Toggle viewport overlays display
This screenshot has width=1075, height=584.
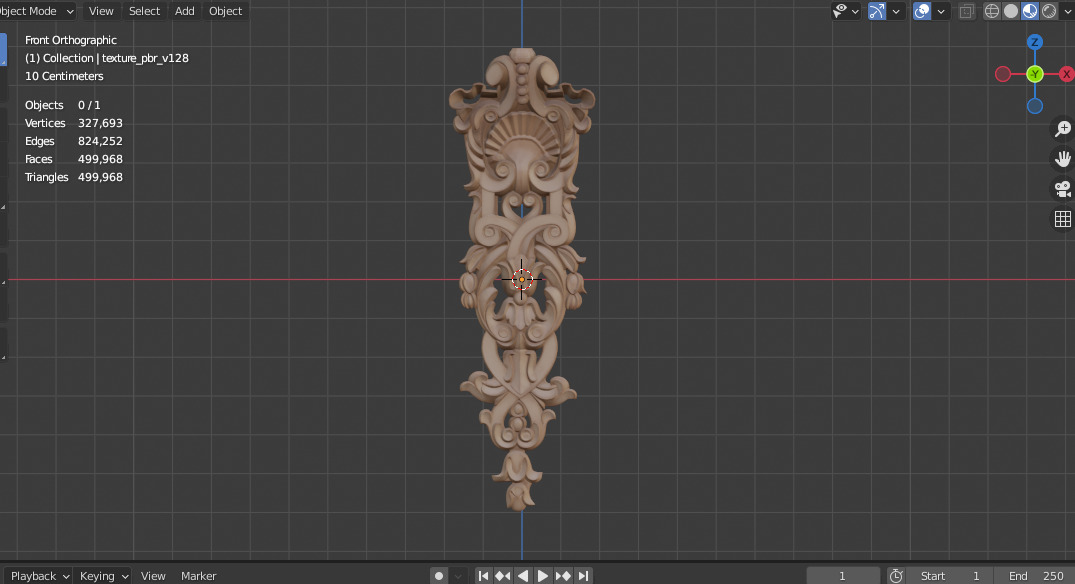[x=922, y=11]
